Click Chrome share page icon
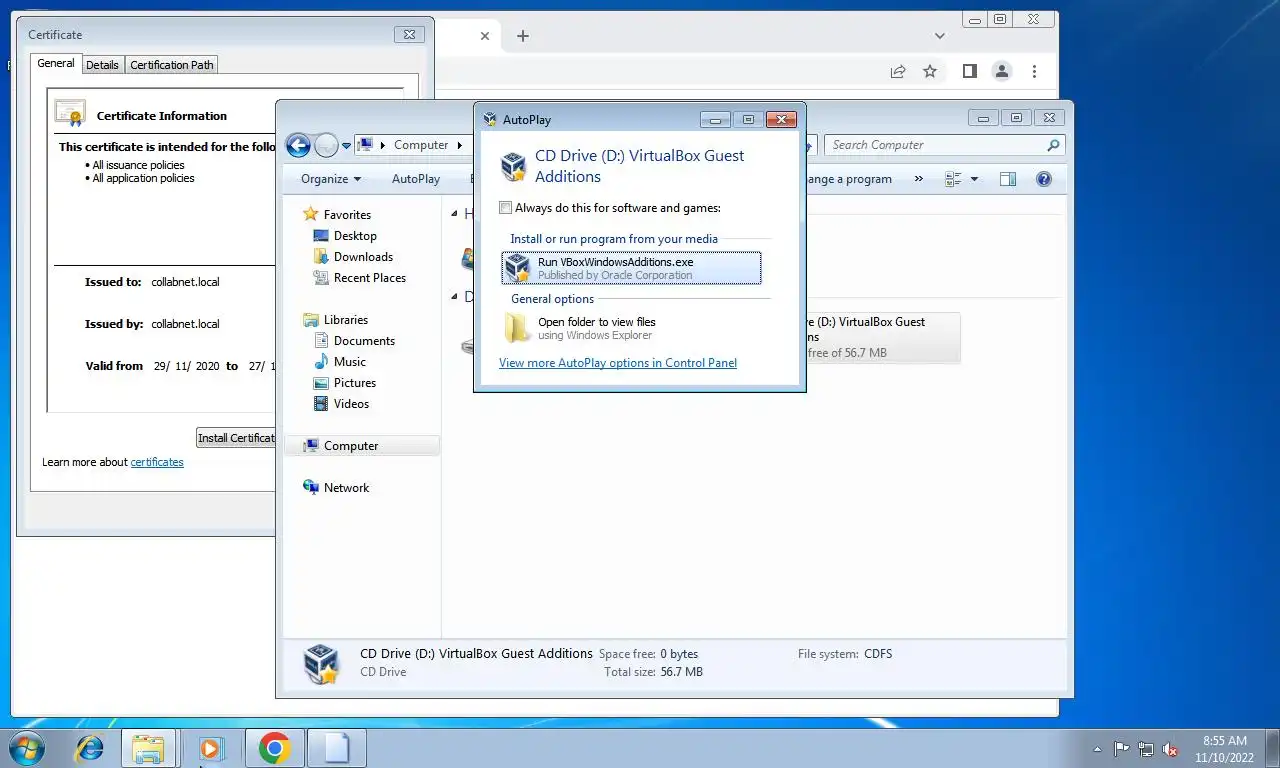The height and width of the screenshot is (768, 1280). pos(898,71)
